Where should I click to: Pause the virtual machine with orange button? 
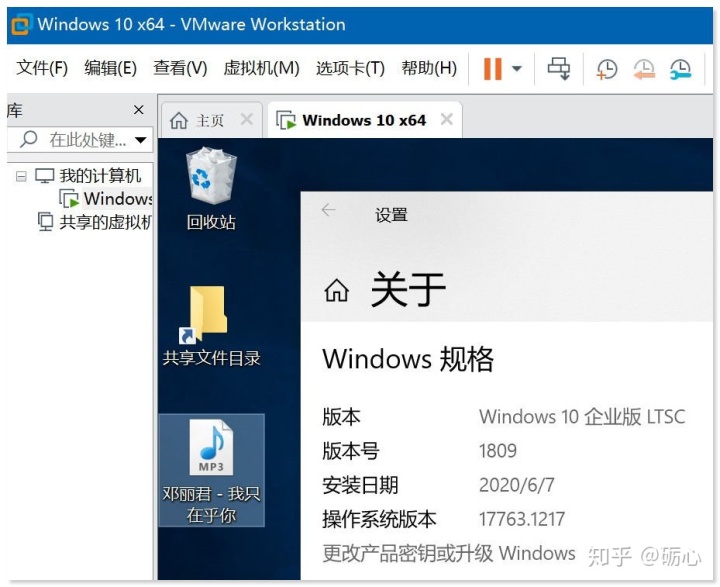[x=493, y=69]
